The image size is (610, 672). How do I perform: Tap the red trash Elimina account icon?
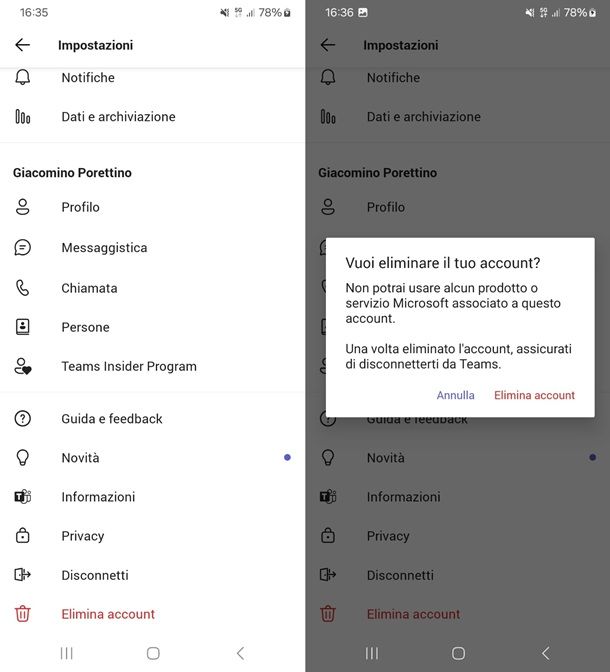point(23,614)
